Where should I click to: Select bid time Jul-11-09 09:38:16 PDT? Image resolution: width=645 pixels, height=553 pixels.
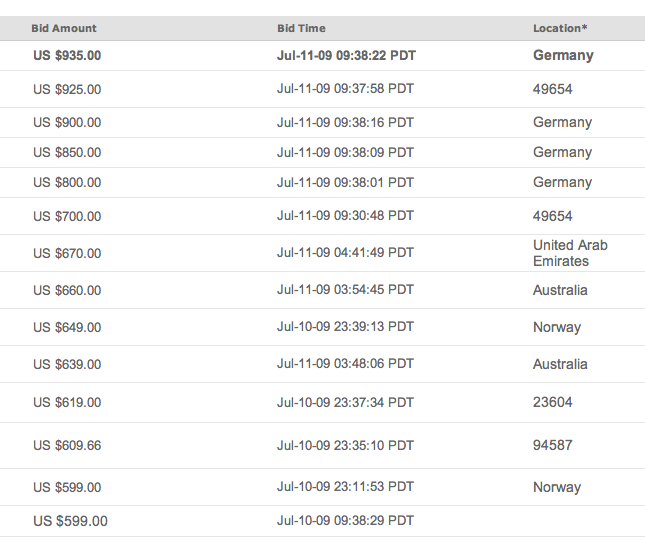click(x=345, y=123)
